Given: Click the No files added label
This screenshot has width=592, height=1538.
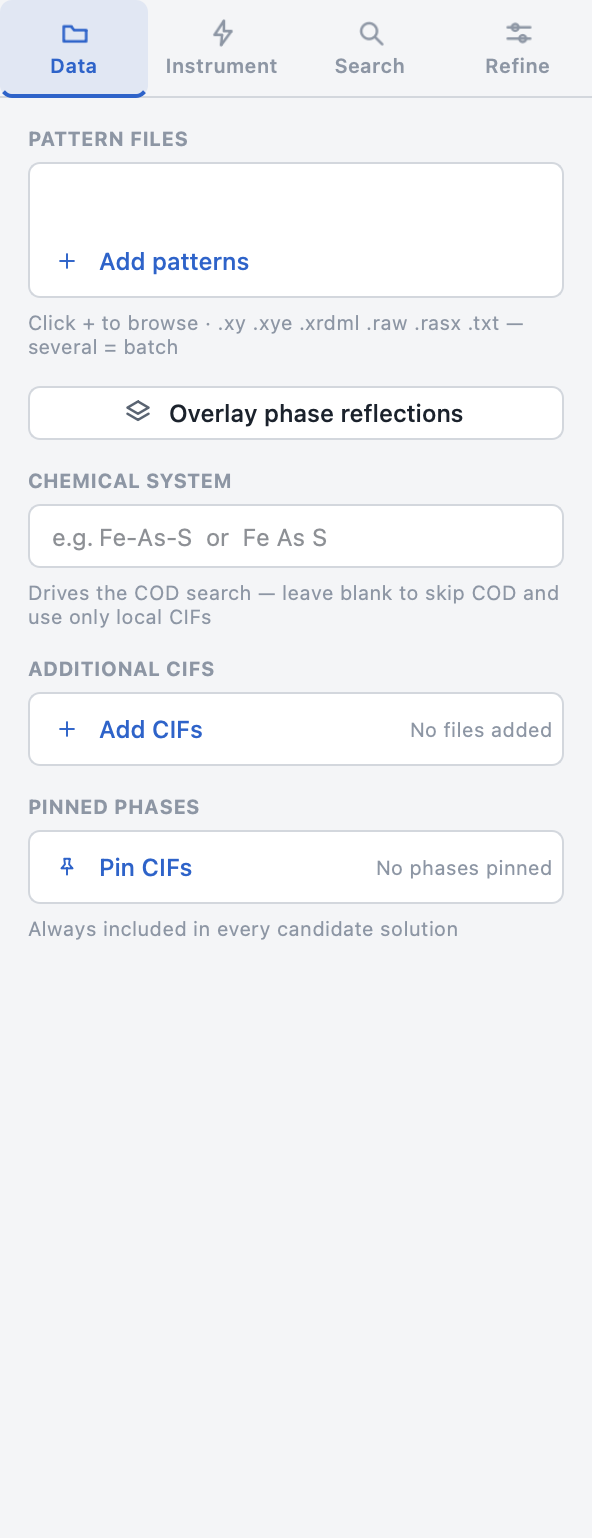Looking at the screenshot, I should point(481,730).
